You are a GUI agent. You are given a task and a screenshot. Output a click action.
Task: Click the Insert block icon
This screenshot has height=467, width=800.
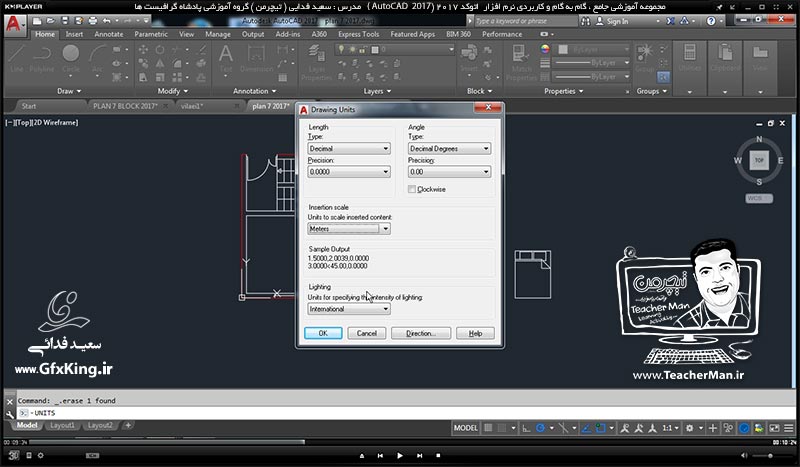(469, 58)
